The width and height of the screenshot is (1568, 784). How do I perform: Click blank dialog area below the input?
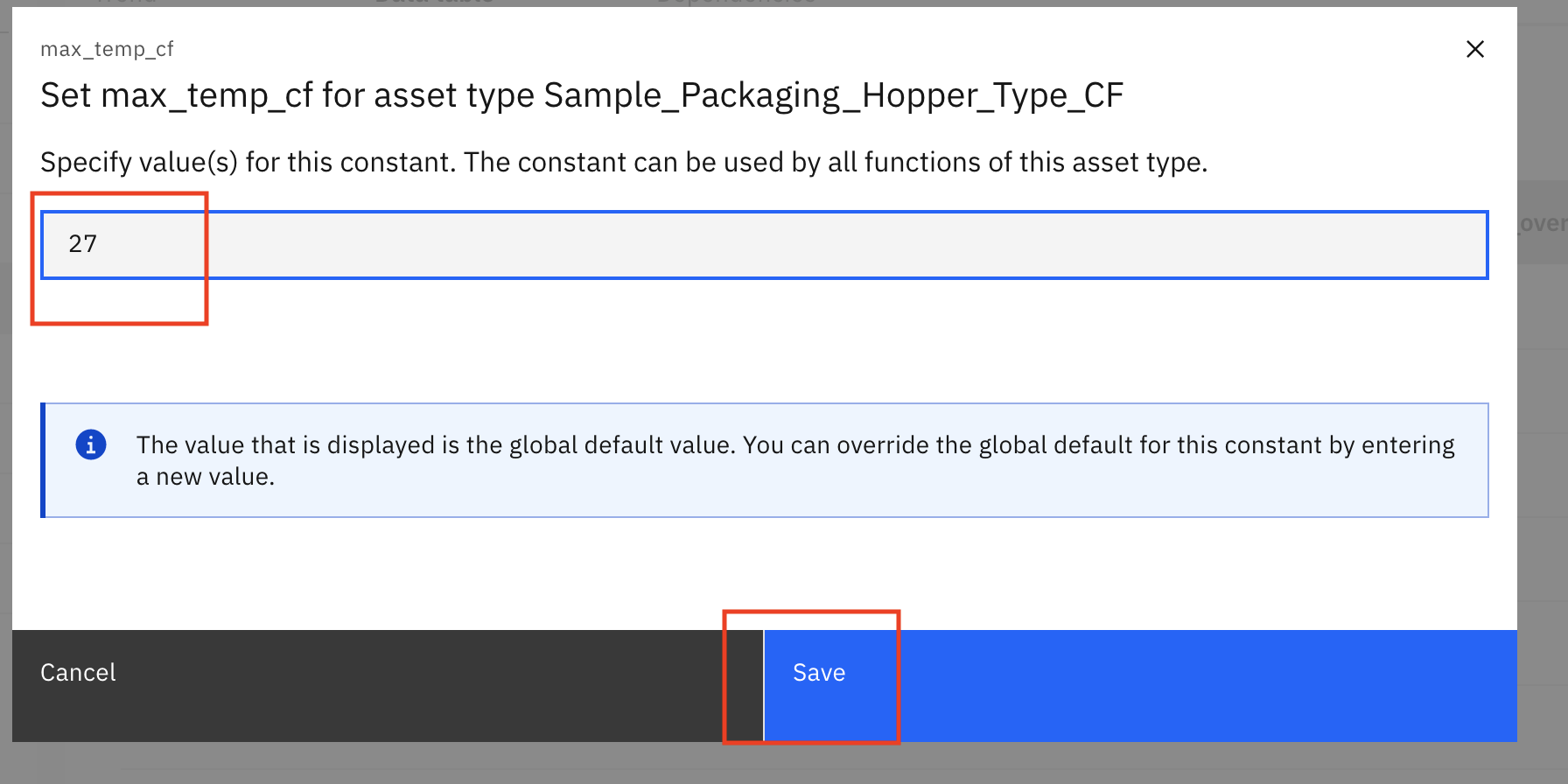click(765, 341)
